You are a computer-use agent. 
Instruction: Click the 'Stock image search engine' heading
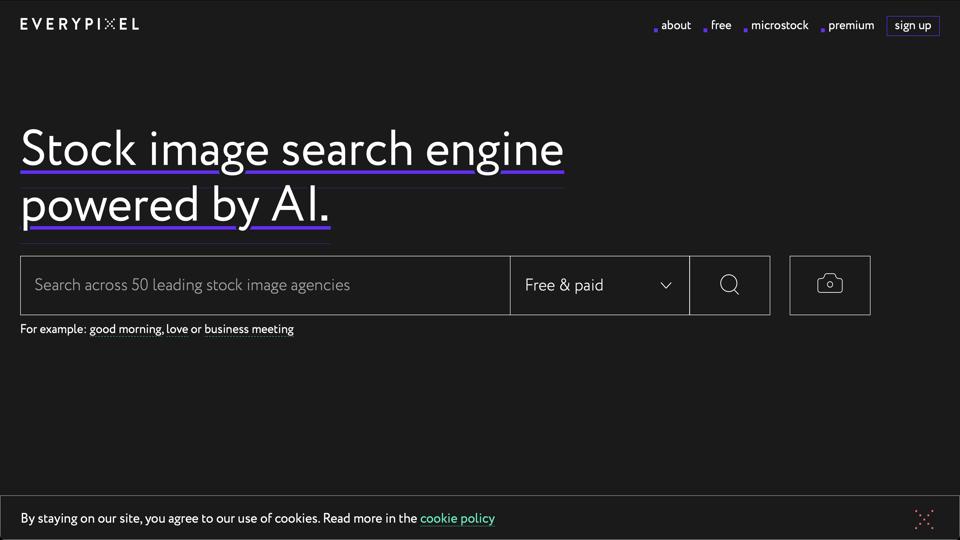coord(292,149)
